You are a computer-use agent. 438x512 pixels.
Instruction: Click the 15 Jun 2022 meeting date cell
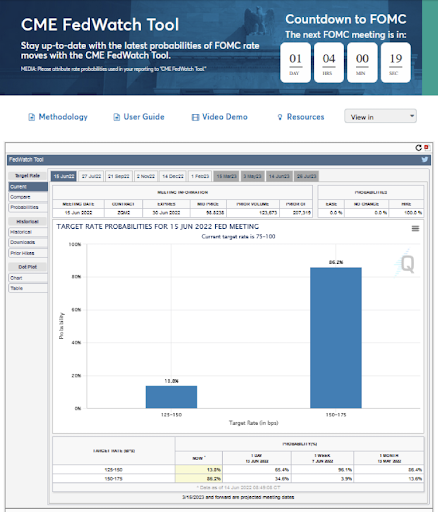pos(79,213)
